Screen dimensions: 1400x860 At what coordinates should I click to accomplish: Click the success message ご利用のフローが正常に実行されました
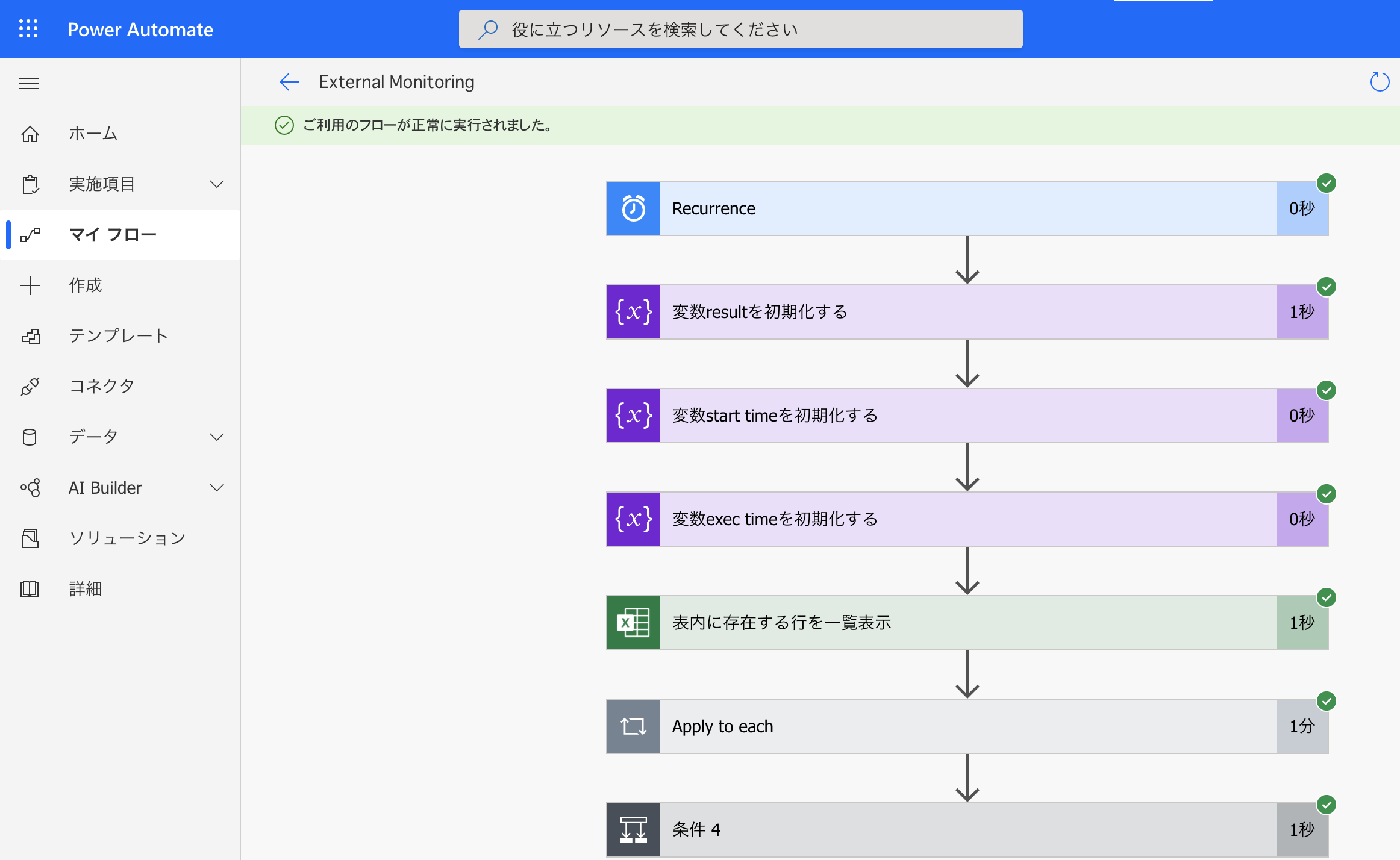click(x=428, y=125)
